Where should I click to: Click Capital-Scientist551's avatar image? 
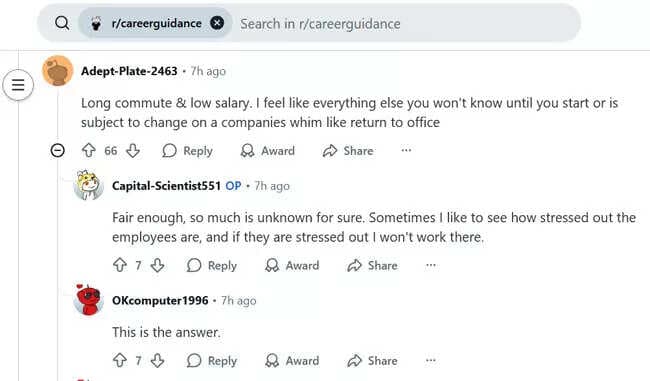click(x=88, y=185)
